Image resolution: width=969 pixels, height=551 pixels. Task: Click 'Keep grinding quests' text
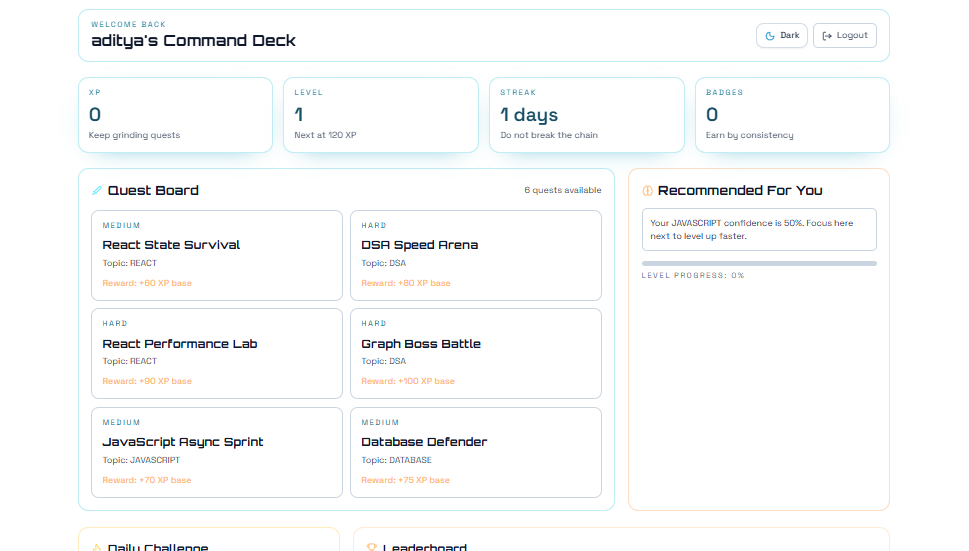point(134,135)
